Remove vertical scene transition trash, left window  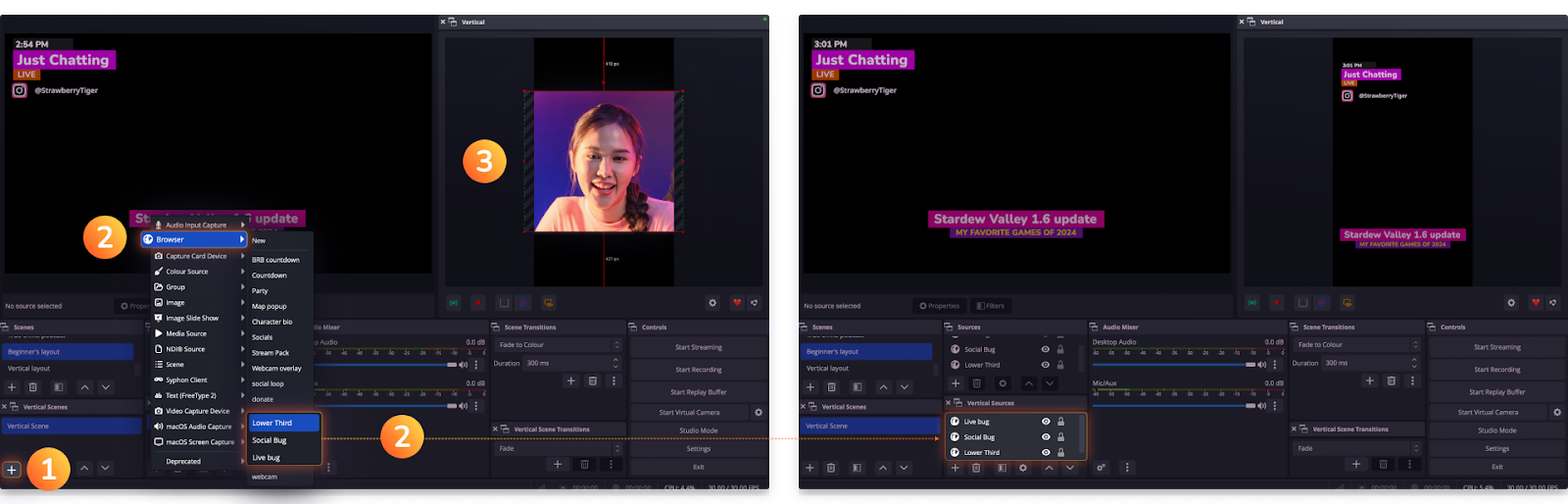point(585,465)
